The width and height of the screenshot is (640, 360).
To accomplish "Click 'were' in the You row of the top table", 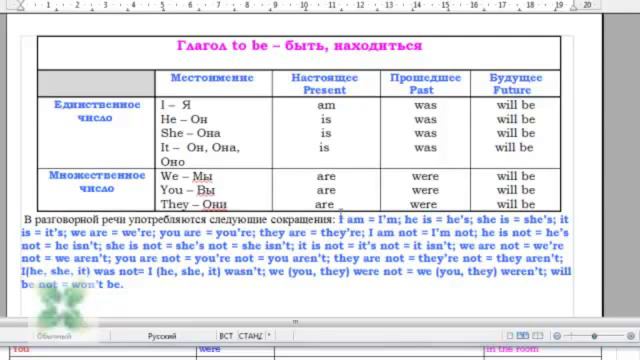I will [x=425, y=191].
